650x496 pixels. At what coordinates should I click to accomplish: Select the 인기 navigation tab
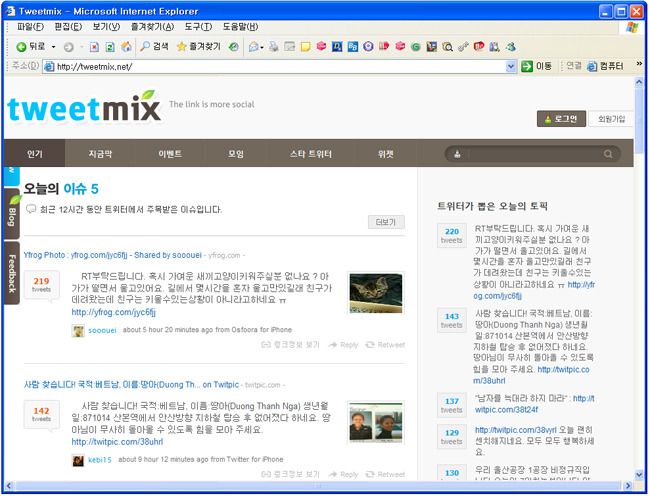(35, 154)
